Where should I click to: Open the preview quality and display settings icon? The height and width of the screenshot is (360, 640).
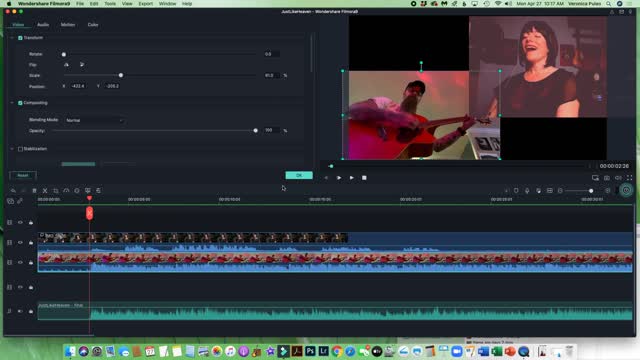pyautogui.click(x=596, y=178)
